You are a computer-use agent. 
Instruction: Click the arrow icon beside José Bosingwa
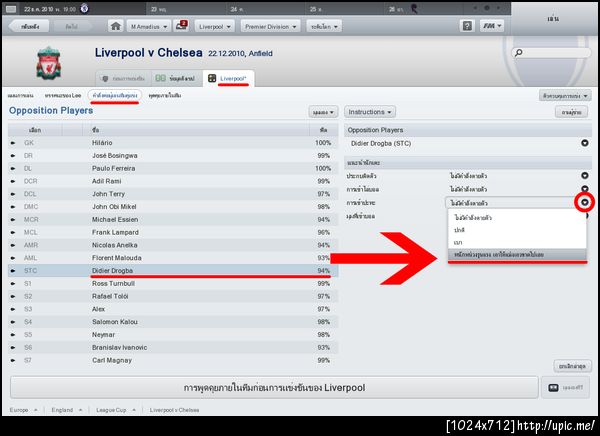pyautogui.click(x=13, y=156)
